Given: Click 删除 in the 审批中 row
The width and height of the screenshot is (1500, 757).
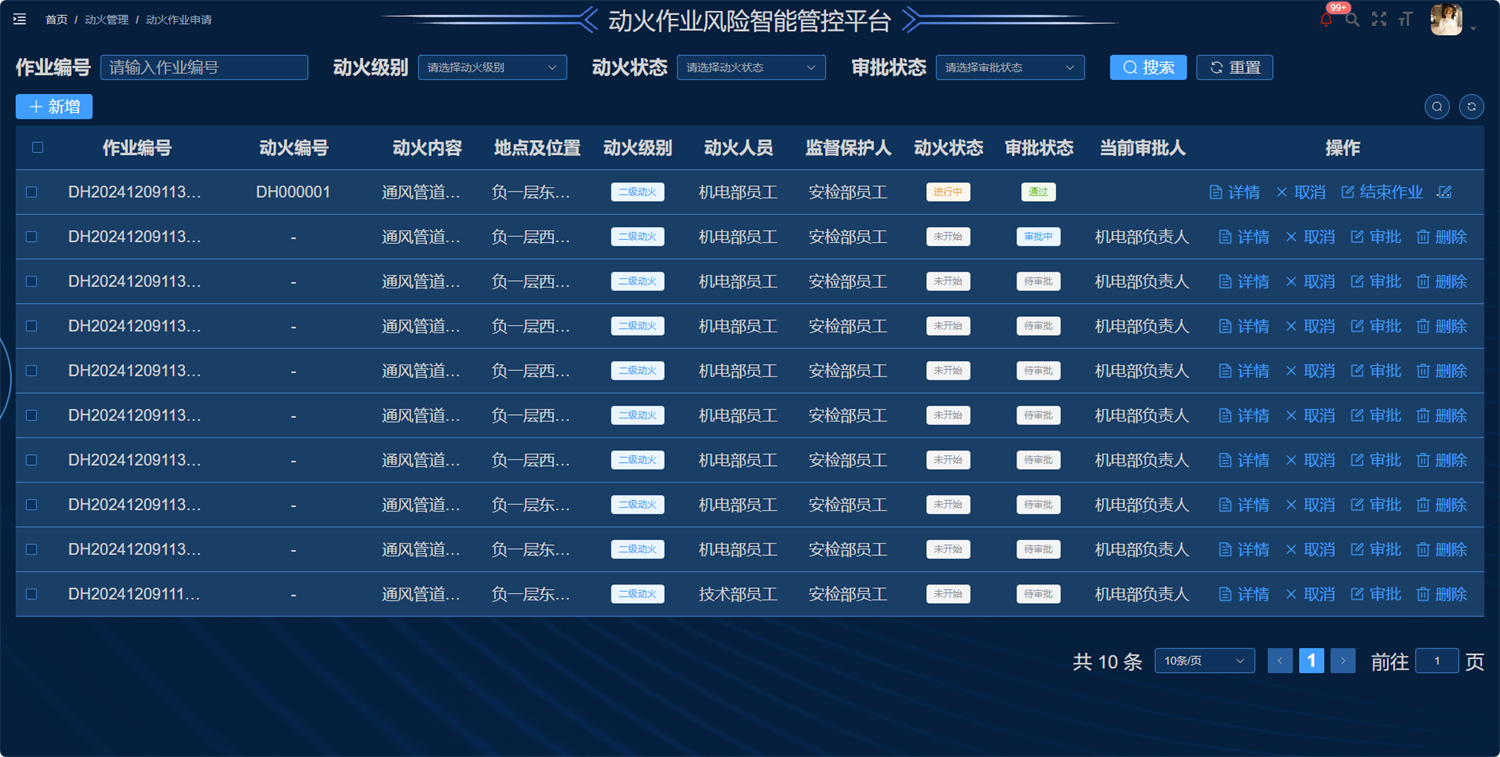Looking at the screenshot, I should point(1441,237).
